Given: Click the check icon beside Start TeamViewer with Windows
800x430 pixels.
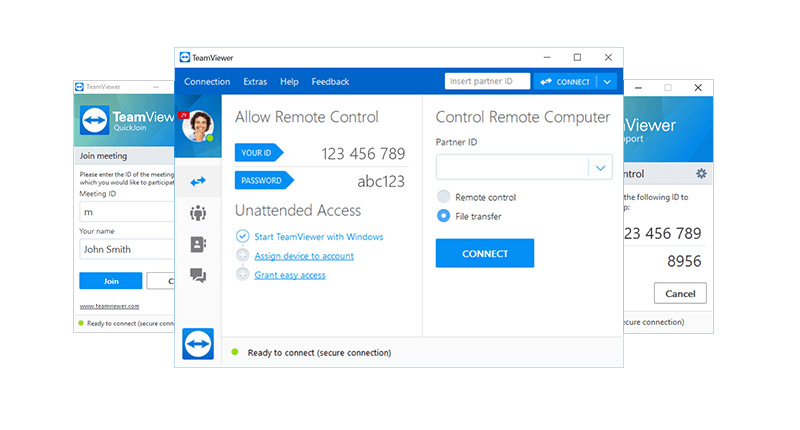Looking at the screenshot, I should click(x=242, y=236).
